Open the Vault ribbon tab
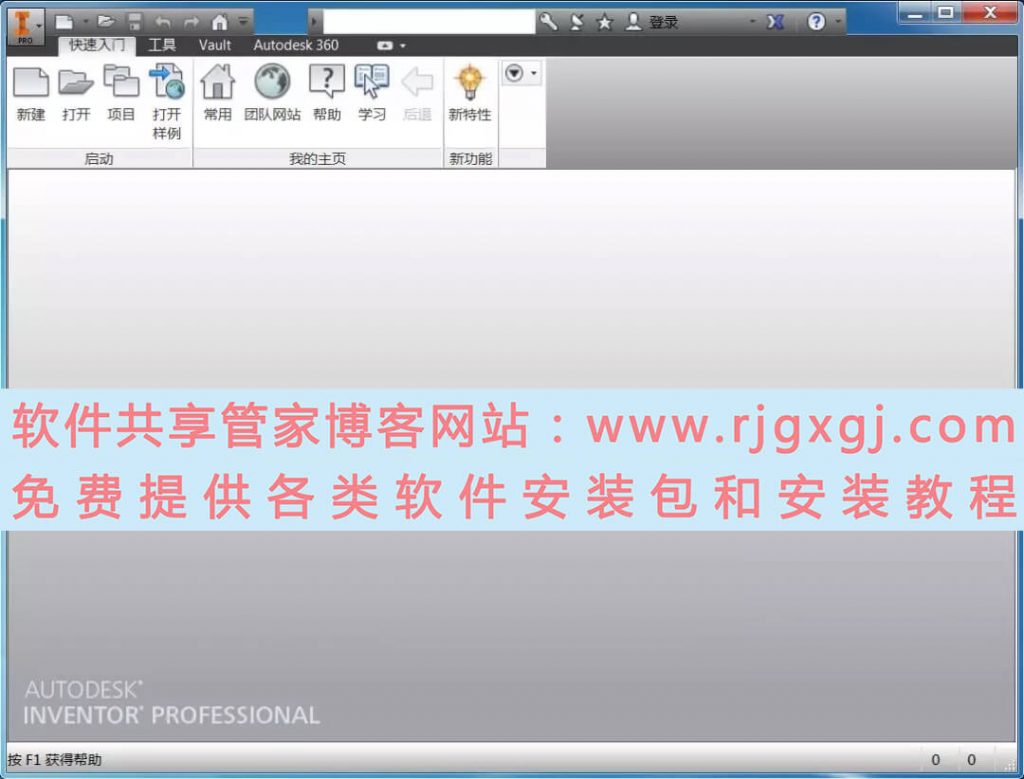 (x=215, y=45)
